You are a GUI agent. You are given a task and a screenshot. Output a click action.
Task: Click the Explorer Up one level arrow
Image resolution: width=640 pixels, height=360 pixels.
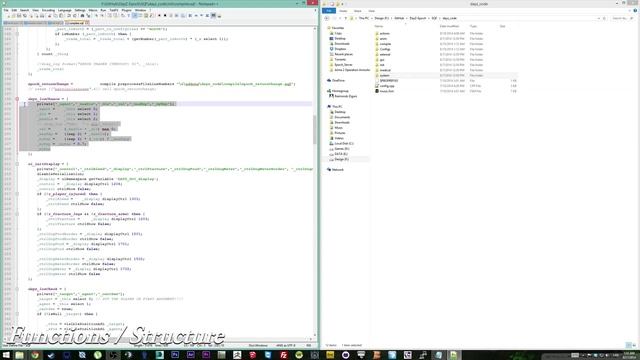346,18
